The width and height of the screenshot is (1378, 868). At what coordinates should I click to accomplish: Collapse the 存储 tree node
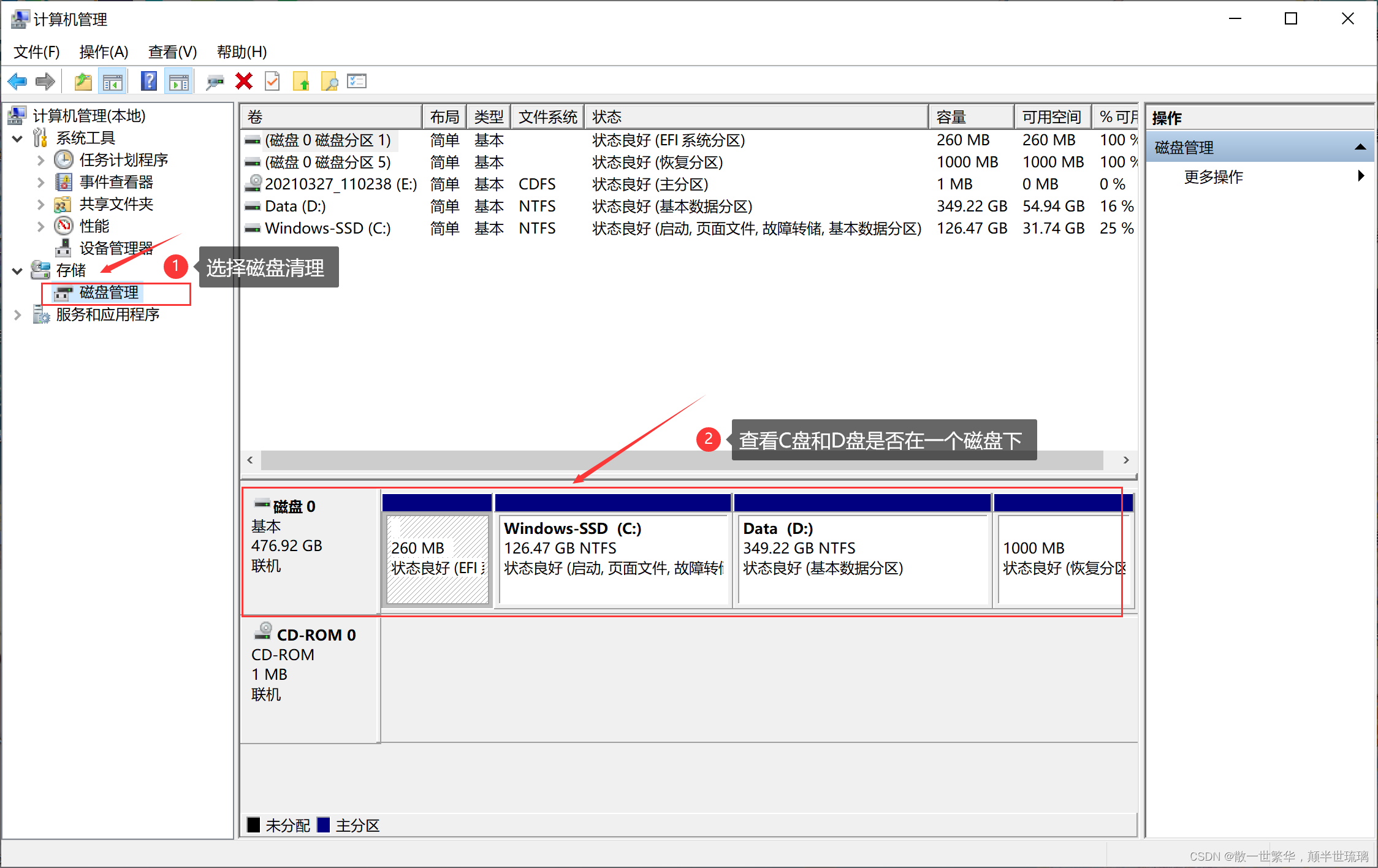point(18,270)
